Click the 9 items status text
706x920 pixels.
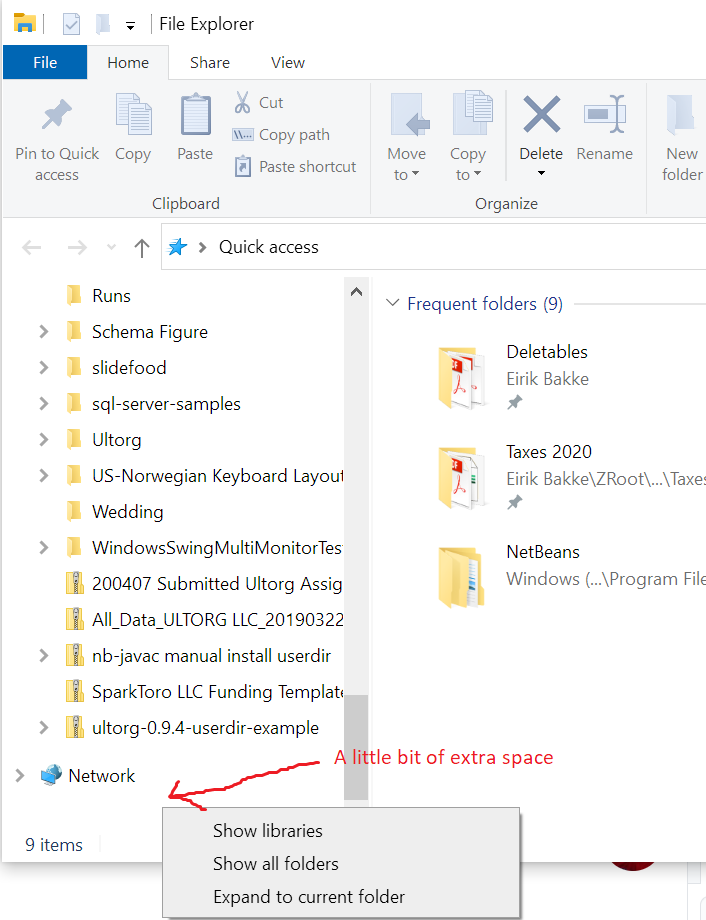point(54,845)
